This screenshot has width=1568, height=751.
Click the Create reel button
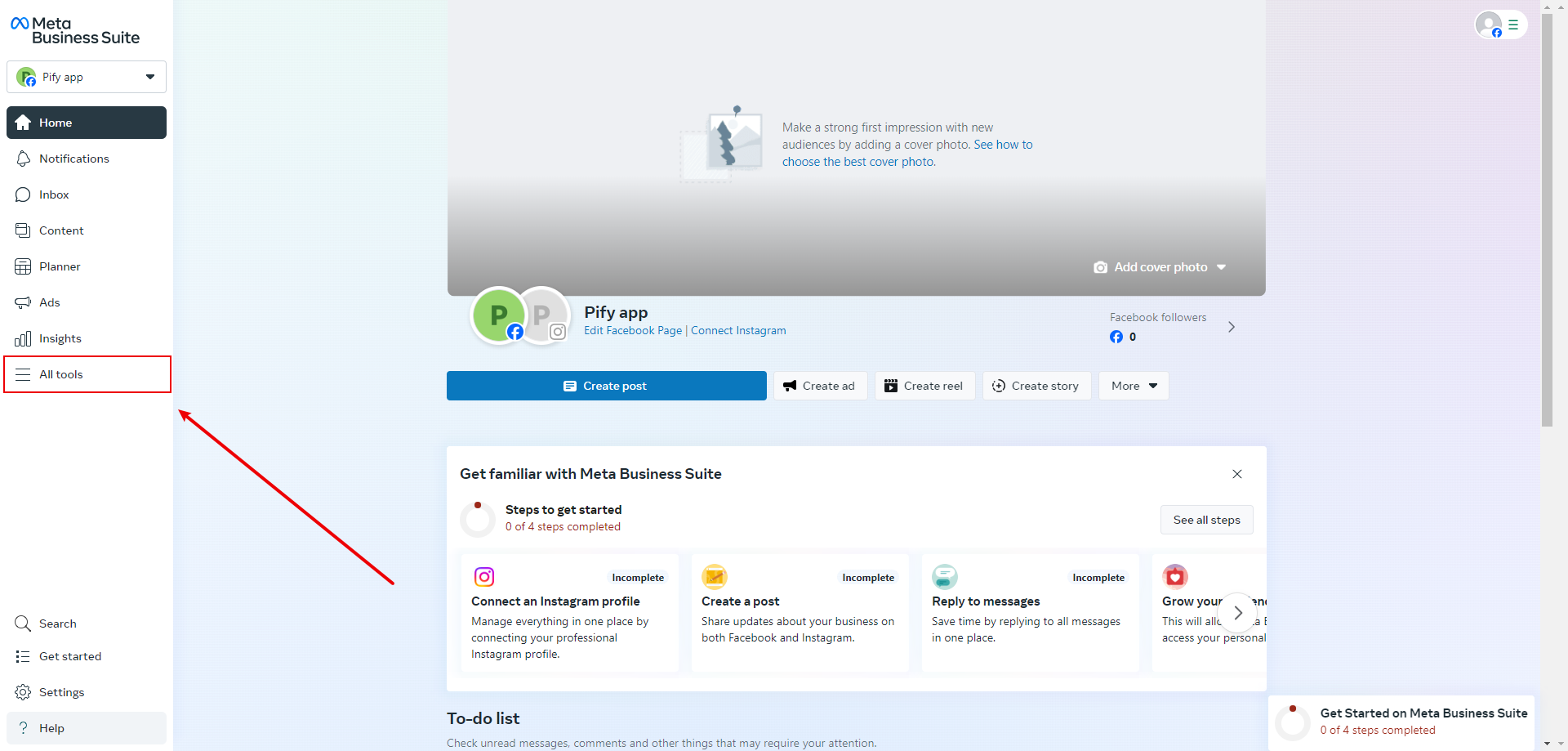point(924,386)
